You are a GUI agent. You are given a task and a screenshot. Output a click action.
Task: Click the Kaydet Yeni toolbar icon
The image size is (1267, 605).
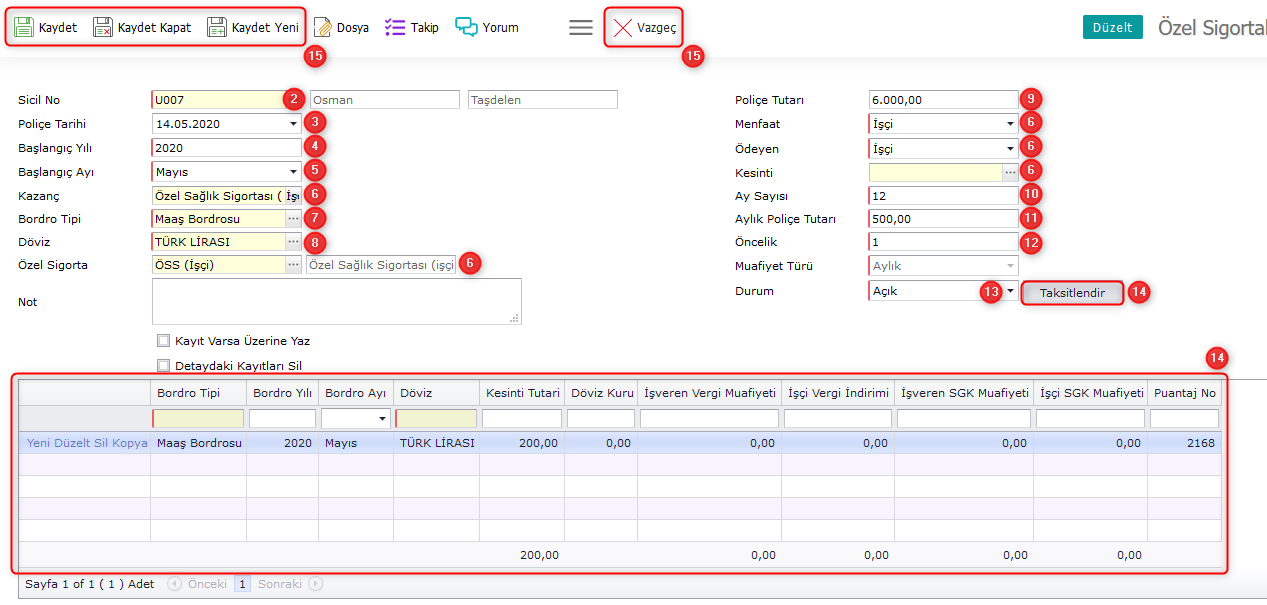pos(217,28)
